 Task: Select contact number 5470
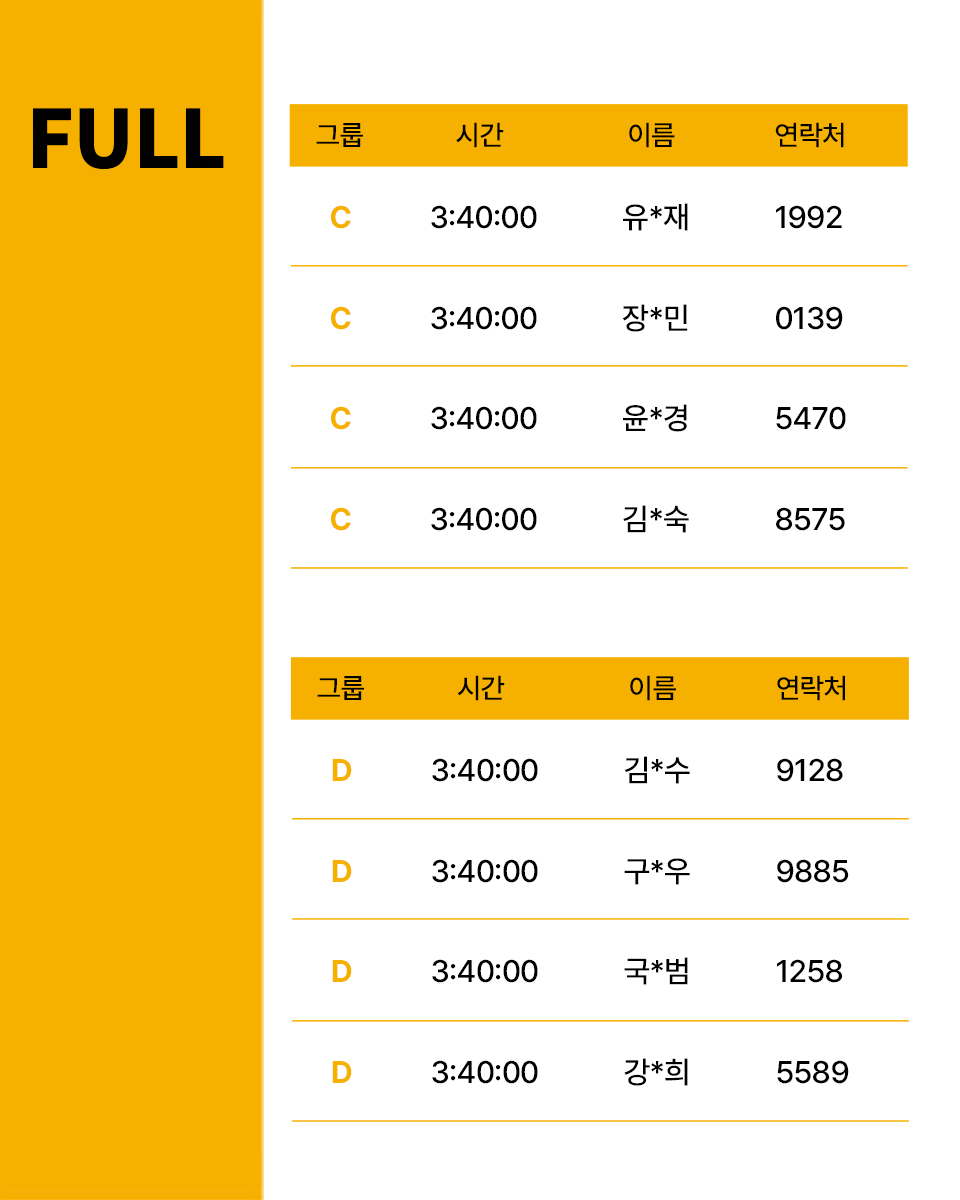click(x=810, y=418)
